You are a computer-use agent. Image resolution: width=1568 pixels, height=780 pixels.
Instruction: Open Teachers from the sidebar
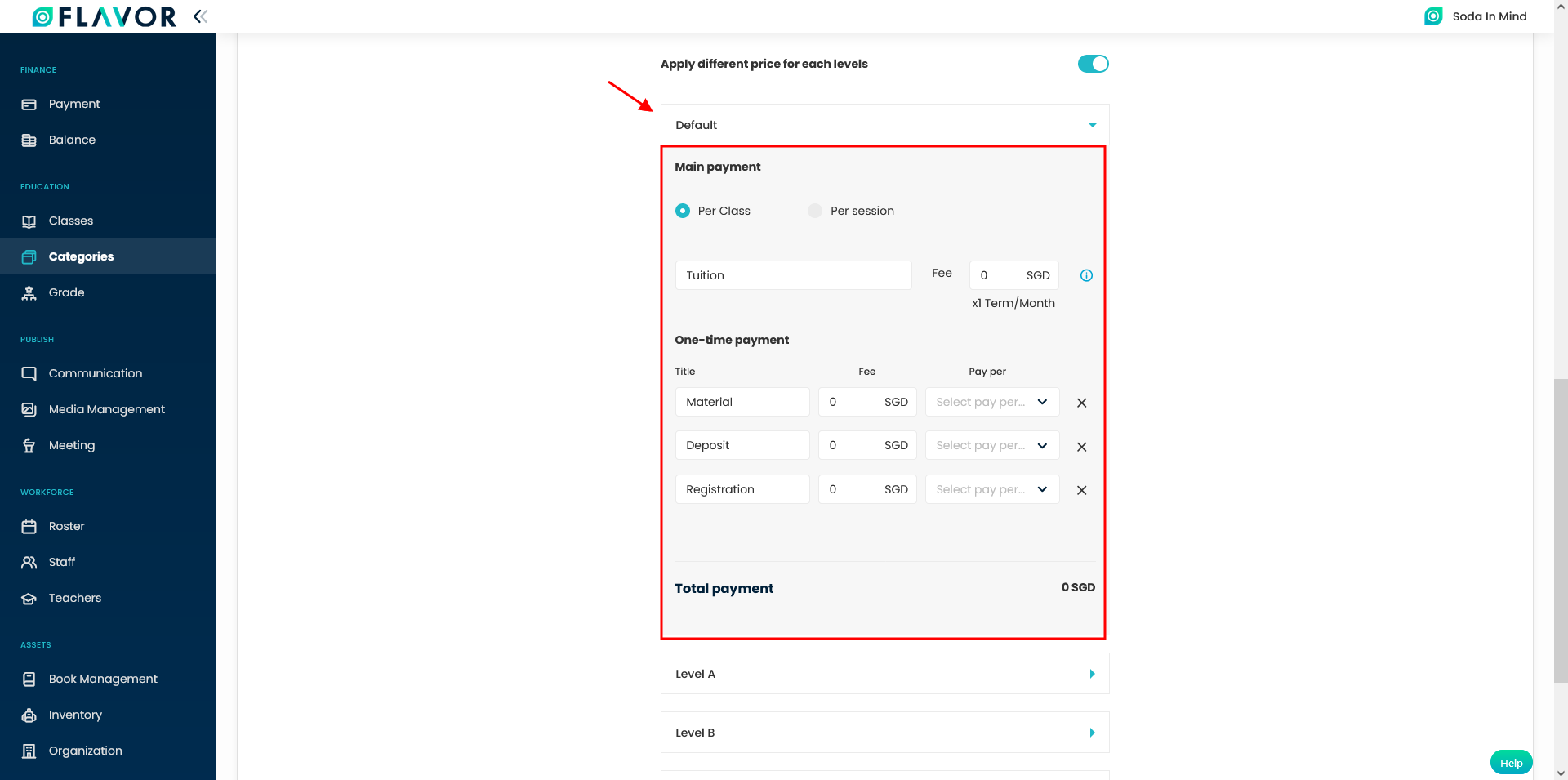[x=75, y=598]
